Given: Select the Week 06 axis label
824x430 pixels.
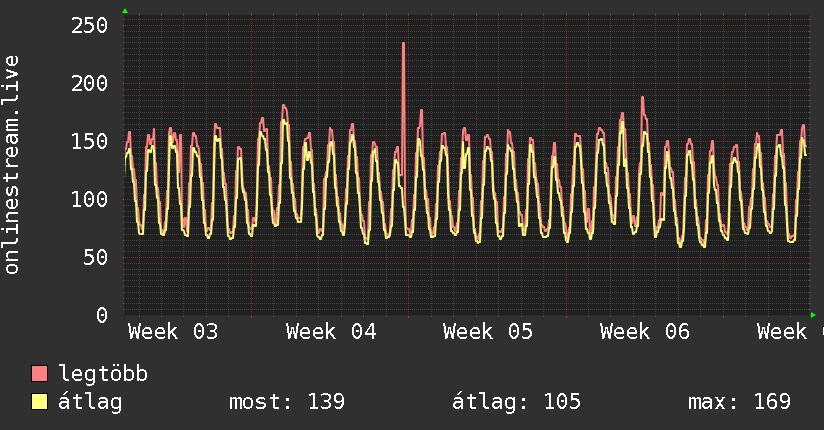Looking at the screenshot, I should [645, 332].
